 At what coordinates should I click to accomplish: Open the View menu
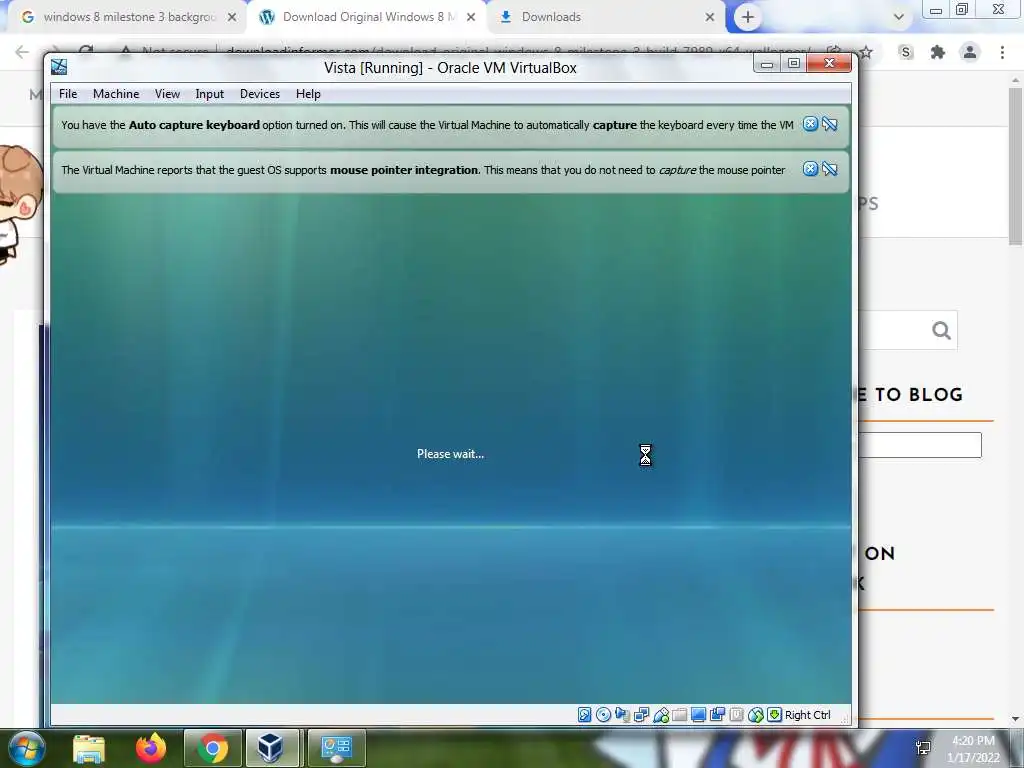click(x=167, y=94)
